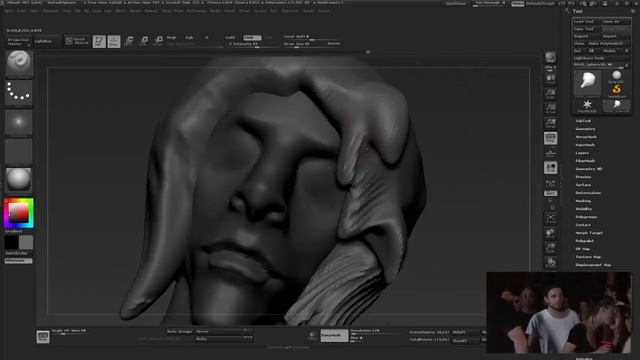
Task: Open the Alpha menu
Action: pos(9,11)
